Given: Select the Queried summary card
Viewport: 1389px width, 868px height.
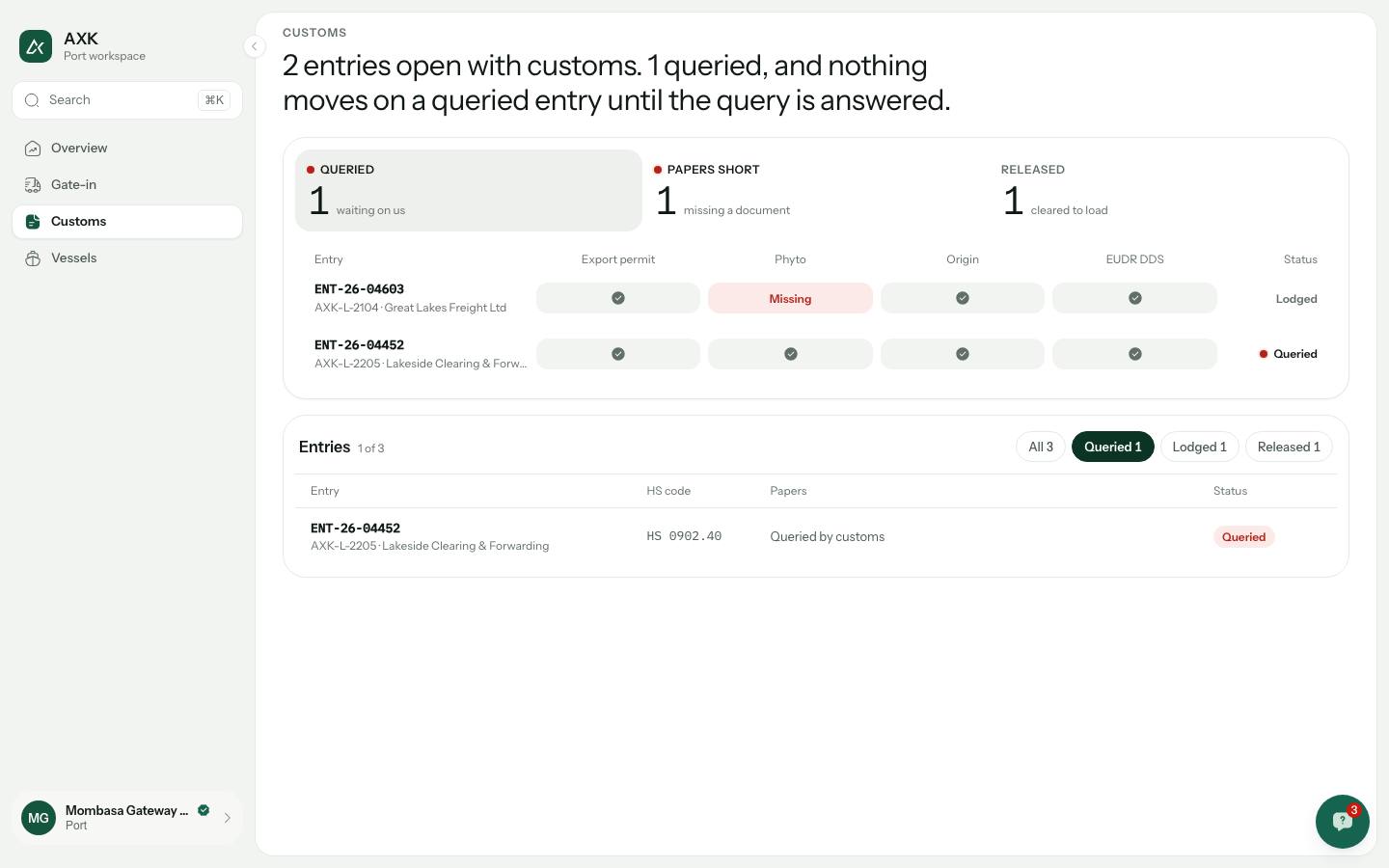Looking at the screenshot, I should (x=469, y=190).
